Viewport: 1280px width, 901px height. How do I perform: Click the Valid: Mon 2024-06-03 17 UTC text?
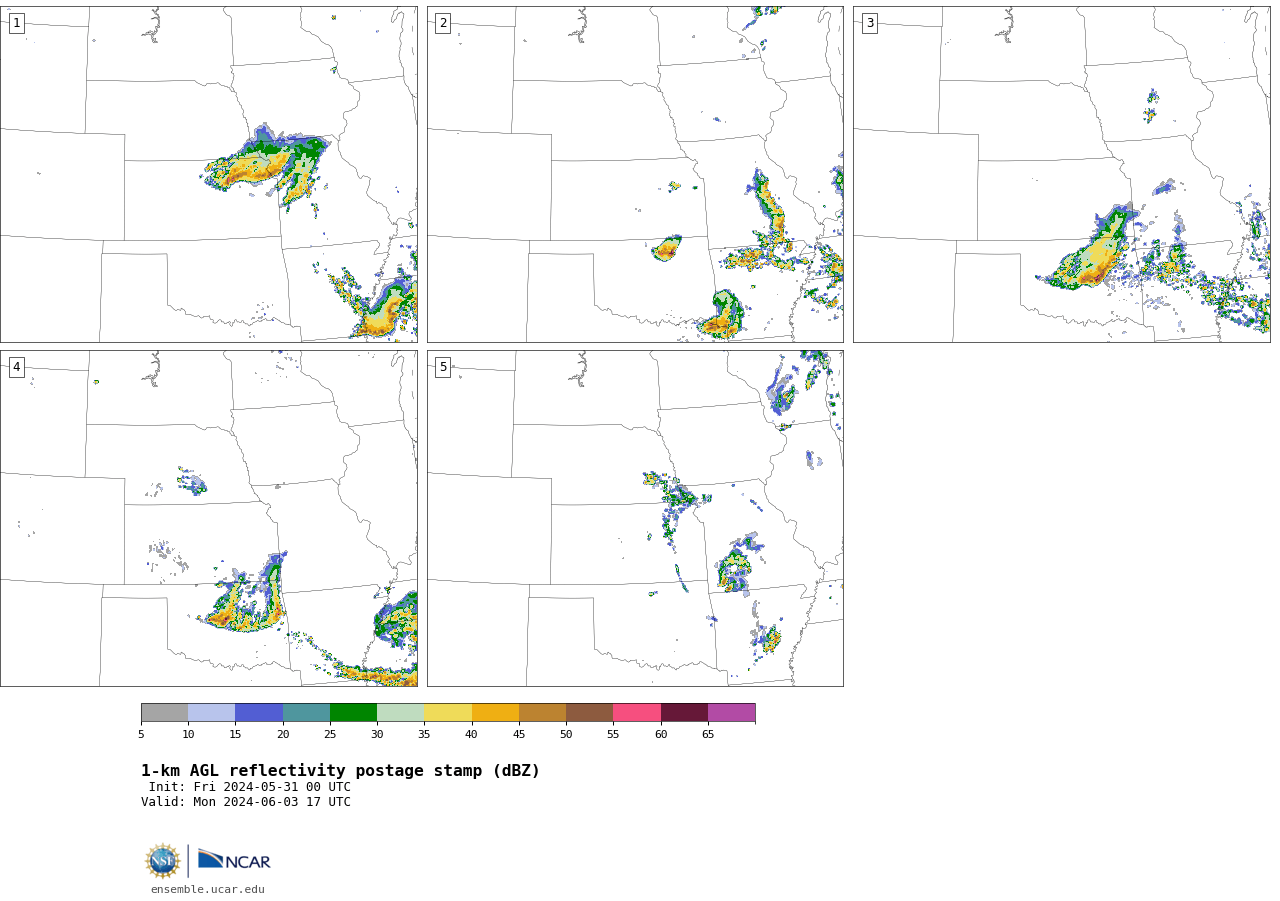coord(246,802)
